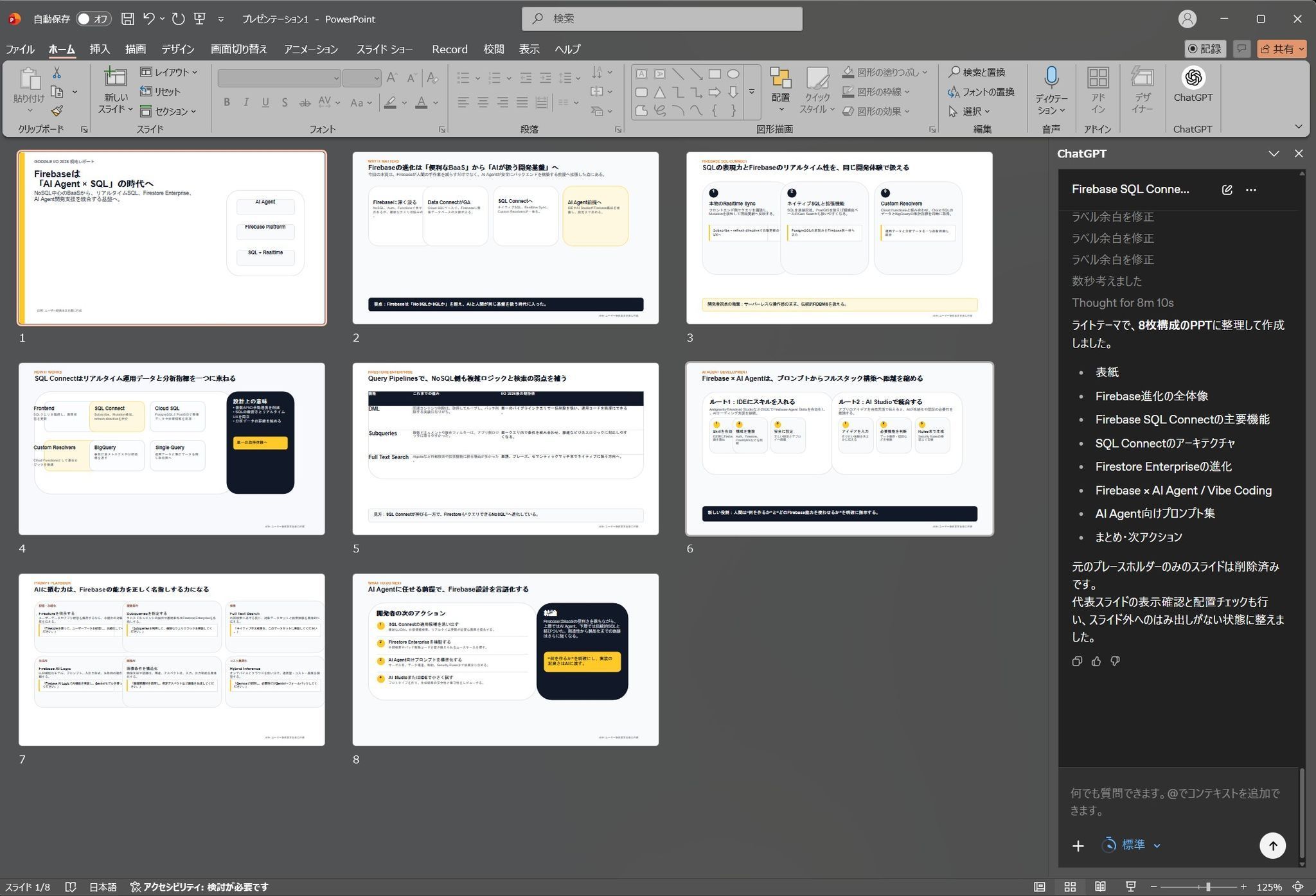The height and width of the screenshot is (896, 1316).
Task: Switch to the Record tab
Action: point(450,49)
